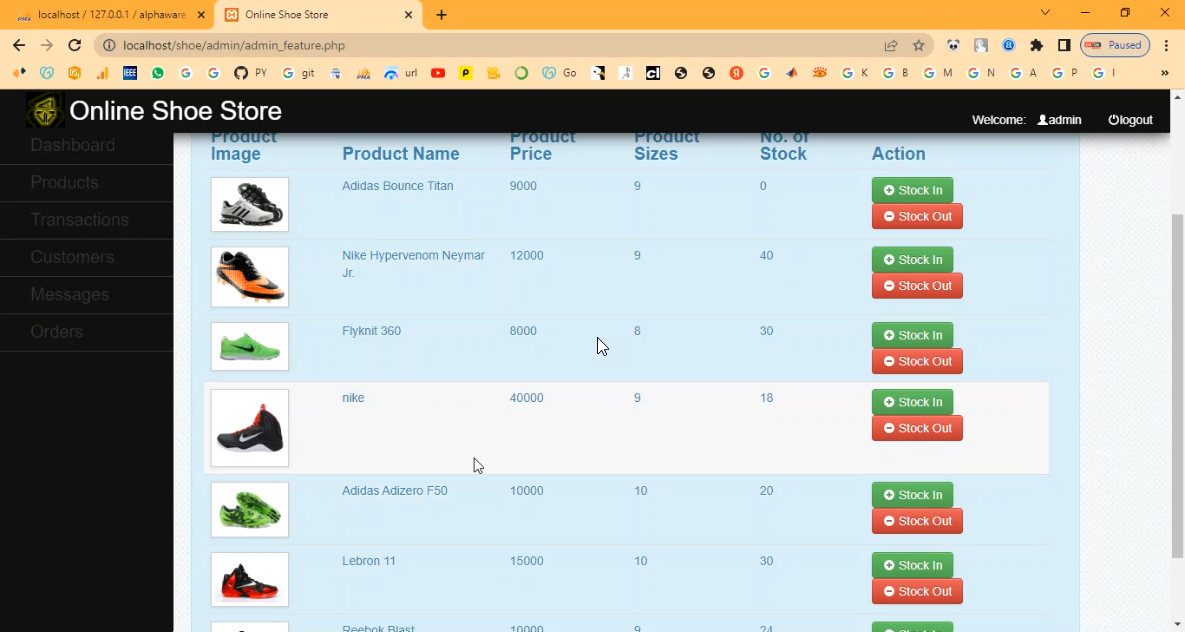Reload the page
Screen dimensions: 1185x632
74,45
